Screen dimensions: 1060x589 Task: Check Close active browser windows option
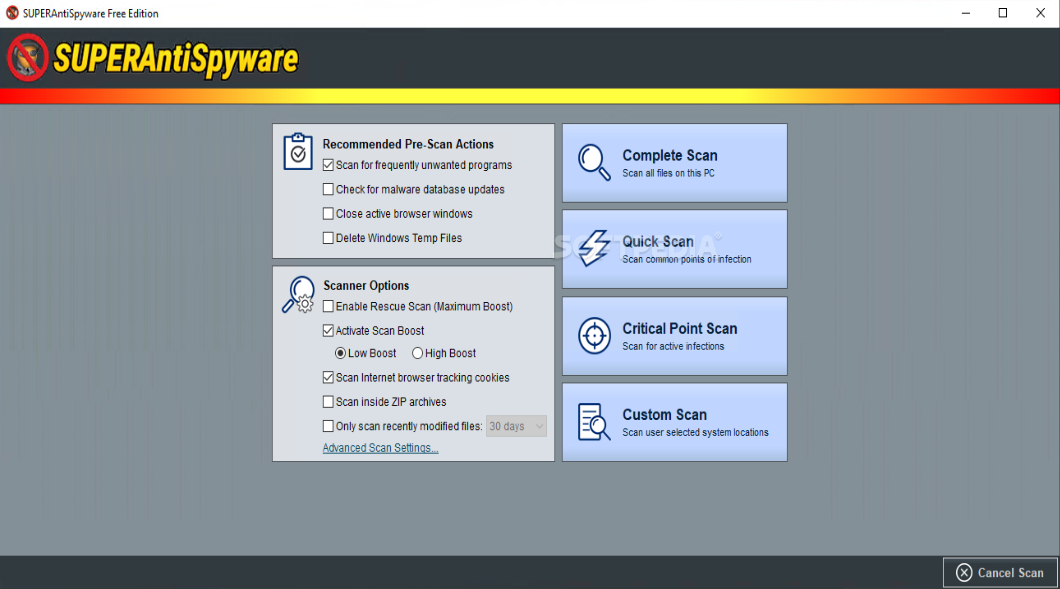coord(329,214)
